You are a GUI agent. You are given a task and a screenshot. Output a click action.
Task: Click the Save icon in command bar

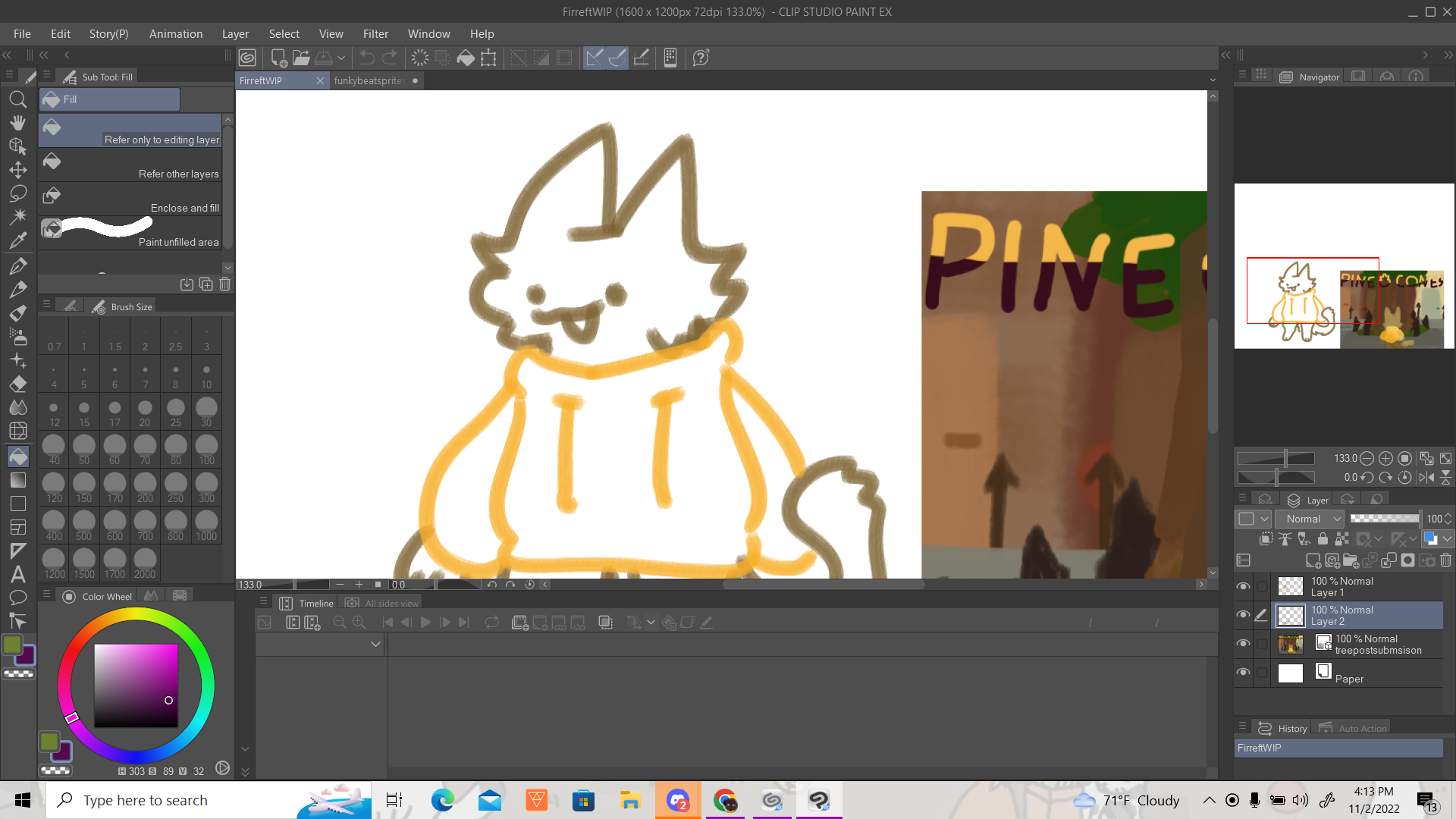324,58
